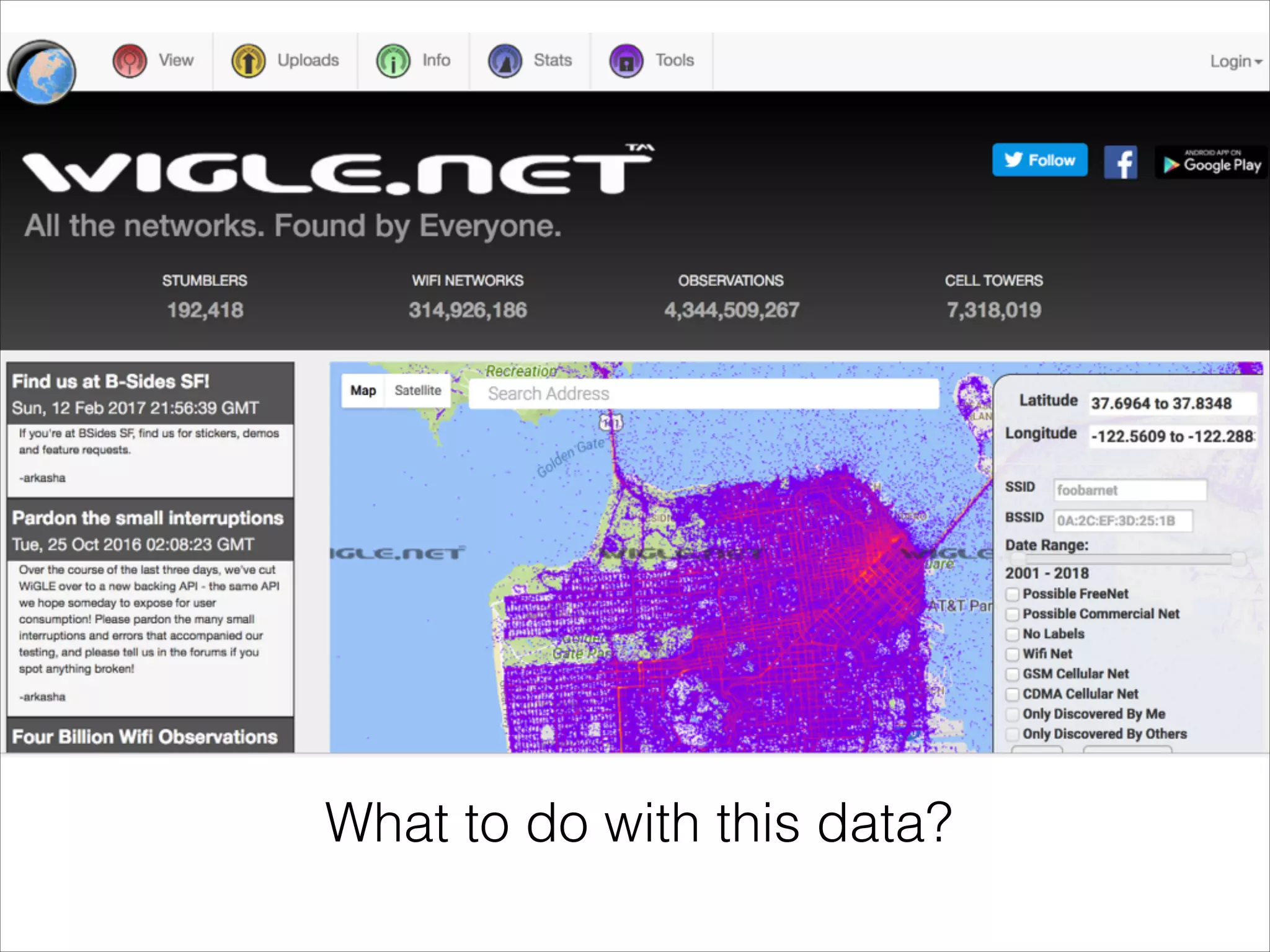Screen dimensions: 1270x952
Task: Check the Wifi Net option
Action: pos(1013,654)
